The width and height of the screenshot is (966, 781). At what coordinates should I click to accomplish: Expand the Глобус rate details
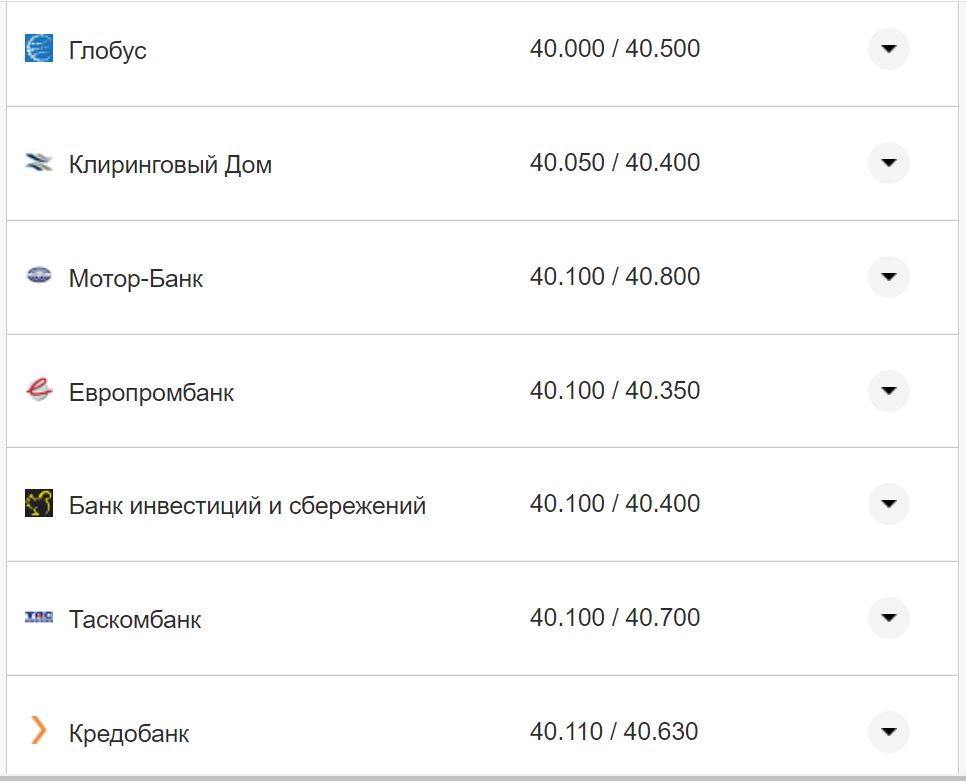point(888,48)
